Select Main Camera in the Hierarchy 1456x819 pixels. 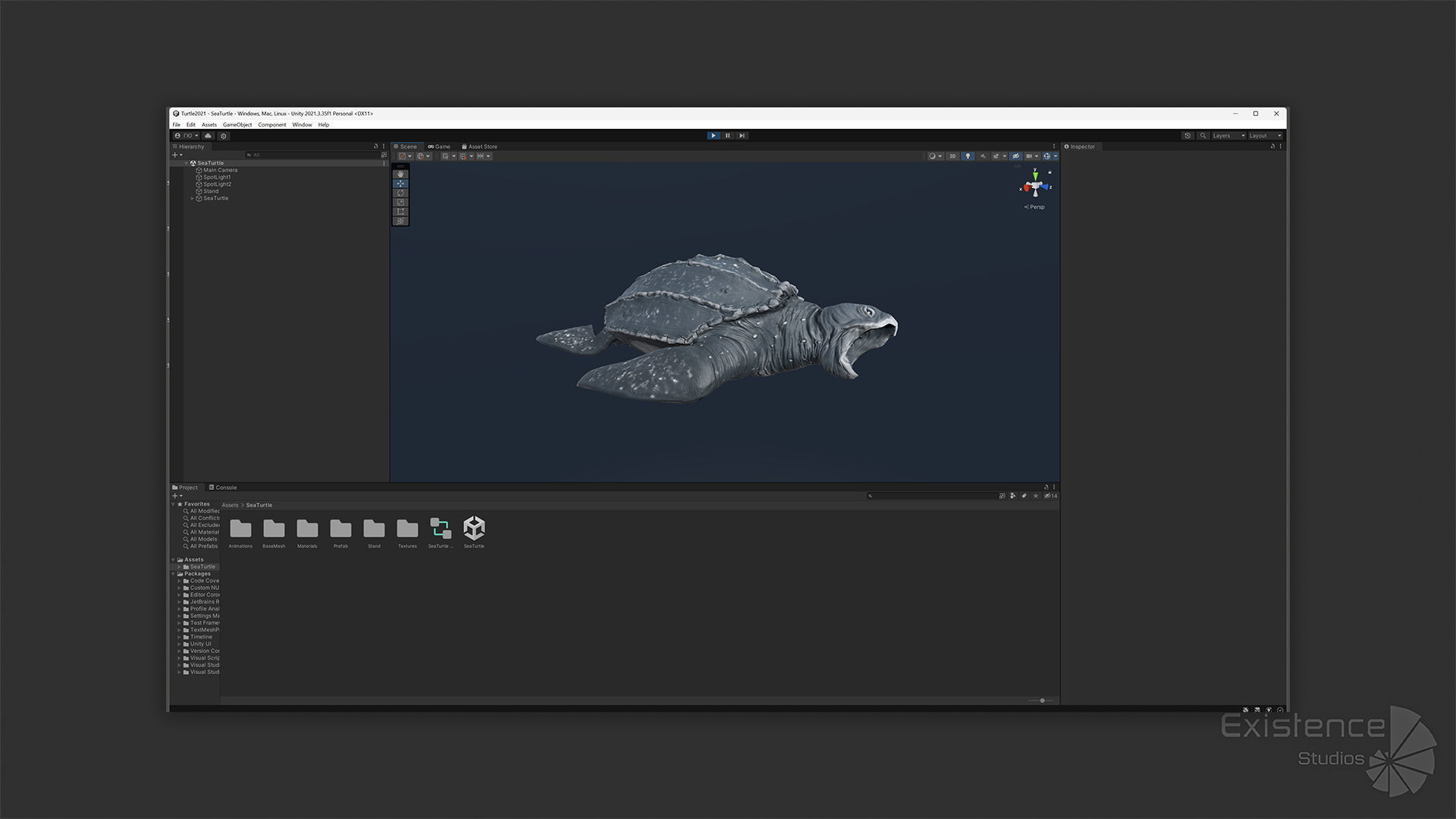pyautogui.click(x=220, y=171)
